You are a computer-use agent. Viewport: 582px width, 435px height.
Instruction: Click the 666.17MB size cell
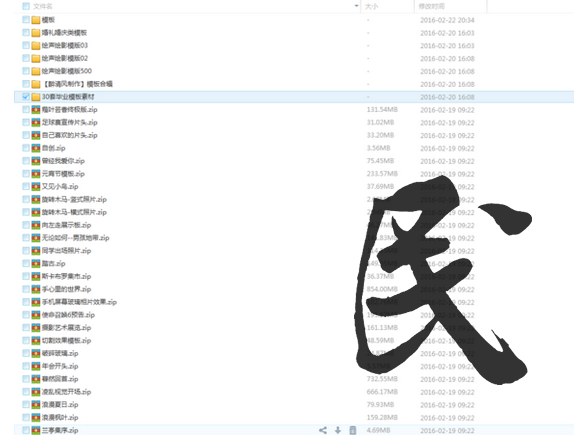(x=382, y=392)
